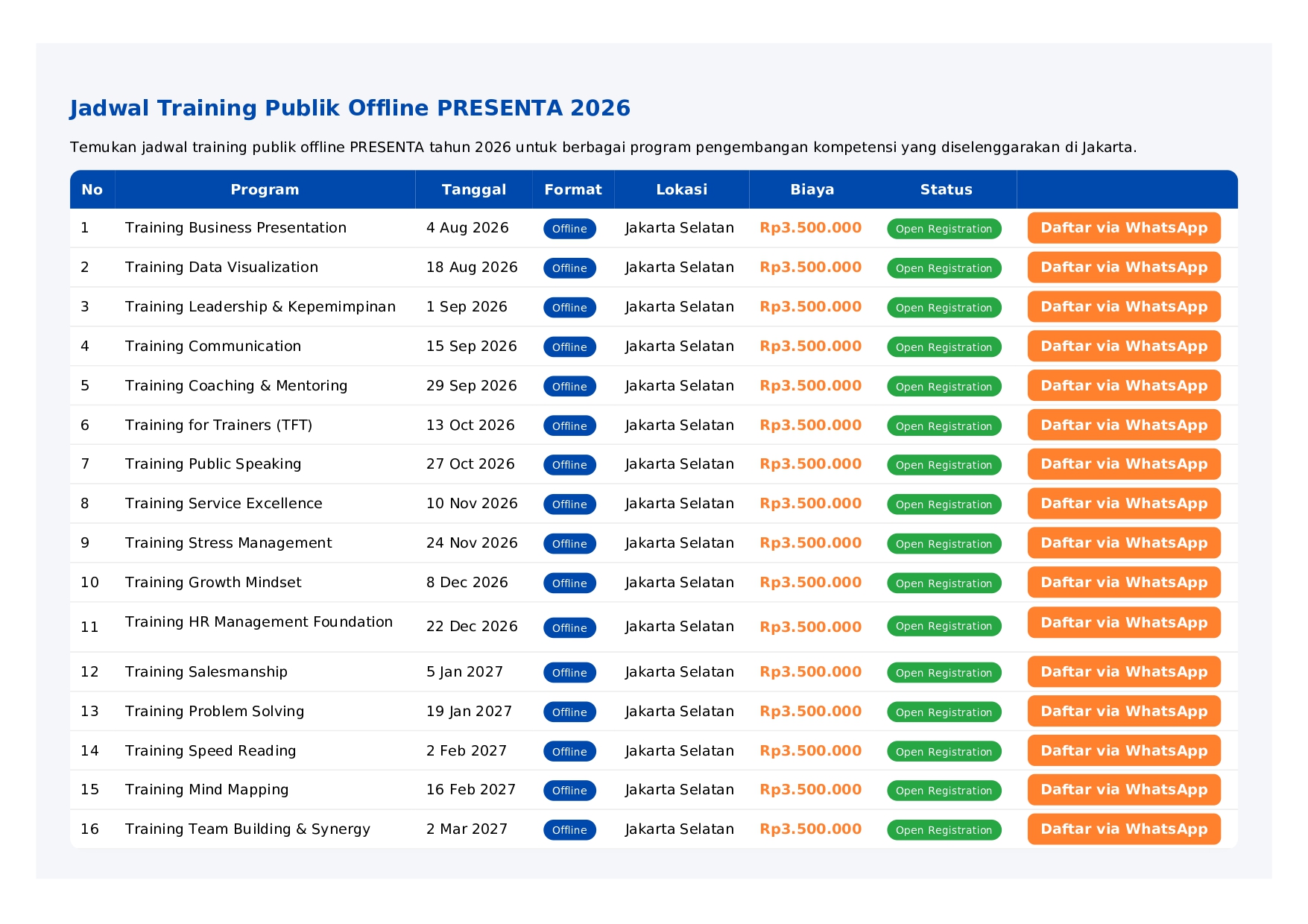Click the program name Training Communication
The image size is (1308, 924).
(x=213, y=346)
